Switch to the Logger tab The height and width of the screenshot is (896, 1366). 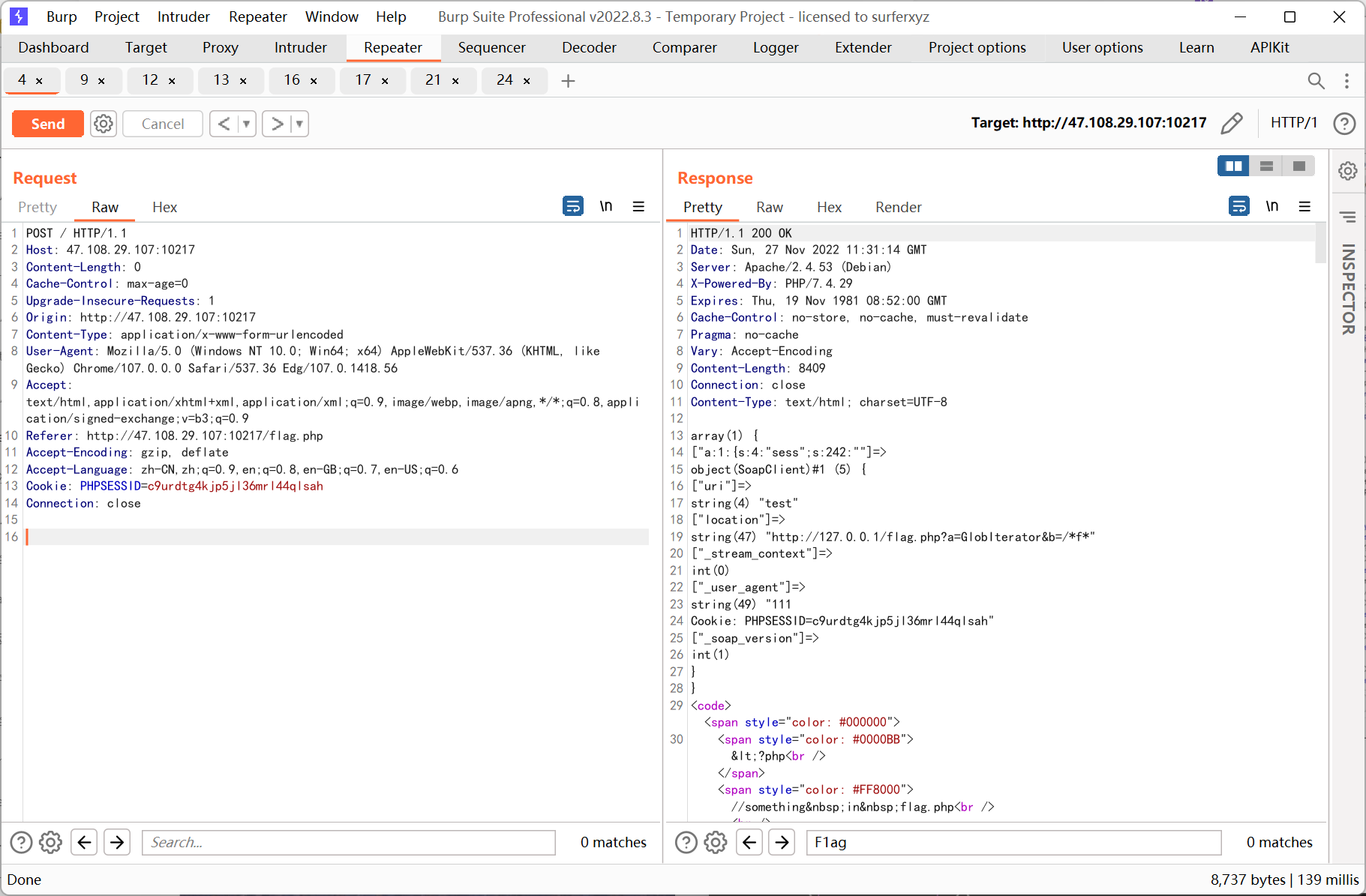pyautogui.click(x=776, y=47)
